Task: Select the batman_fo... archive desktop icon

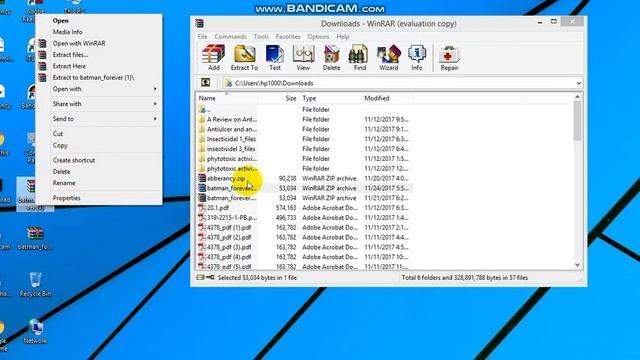Action: coord(36,238)
